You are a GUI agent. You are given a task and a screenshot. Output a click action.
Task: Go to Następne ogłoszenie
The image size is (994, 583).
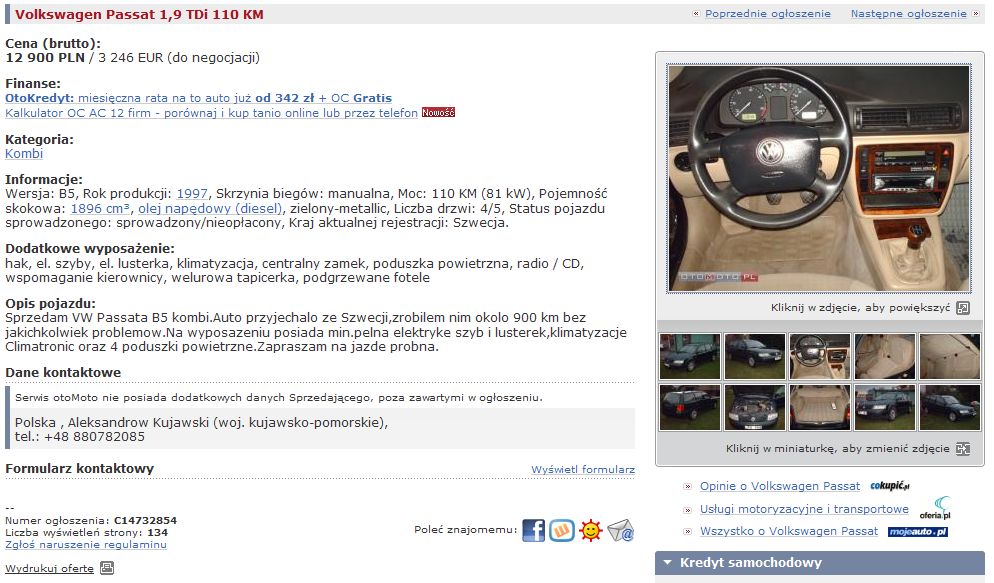coord(908,13)
